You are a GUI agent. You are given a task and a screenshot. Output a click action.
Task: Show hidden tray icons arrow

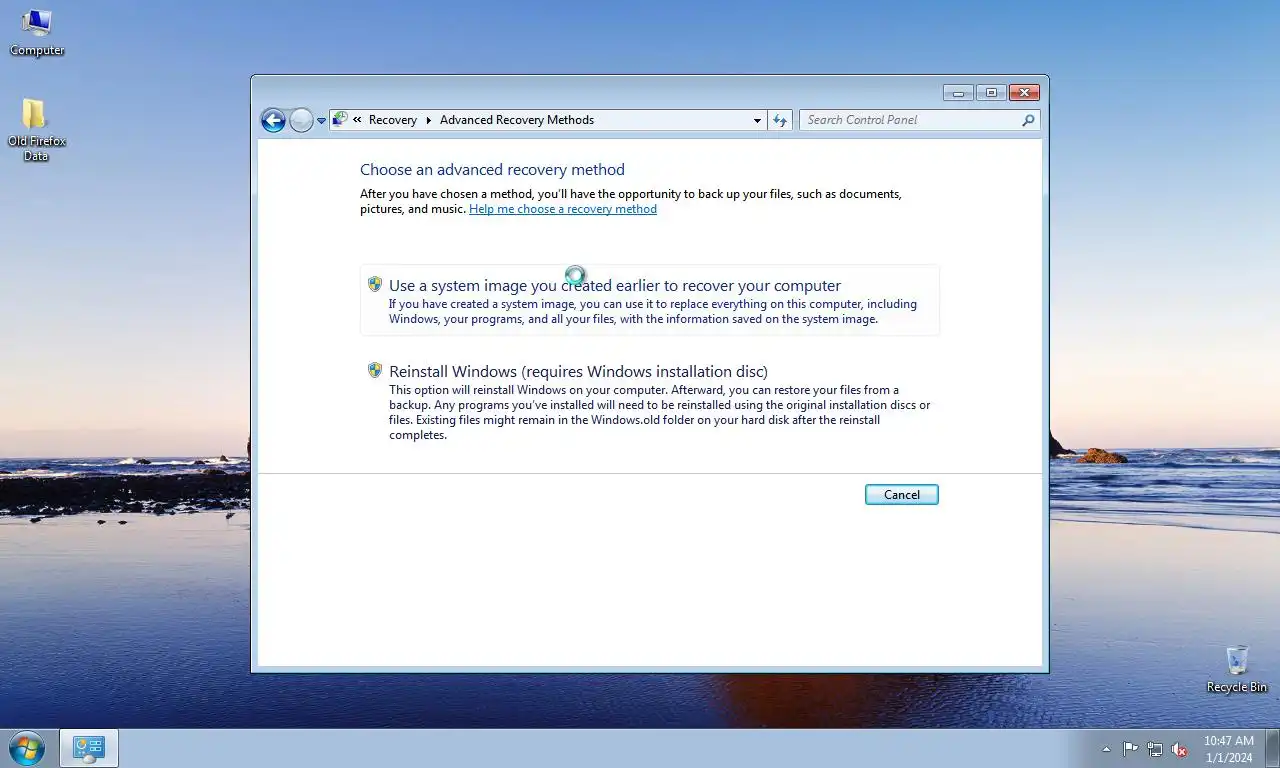point(1106,749)
